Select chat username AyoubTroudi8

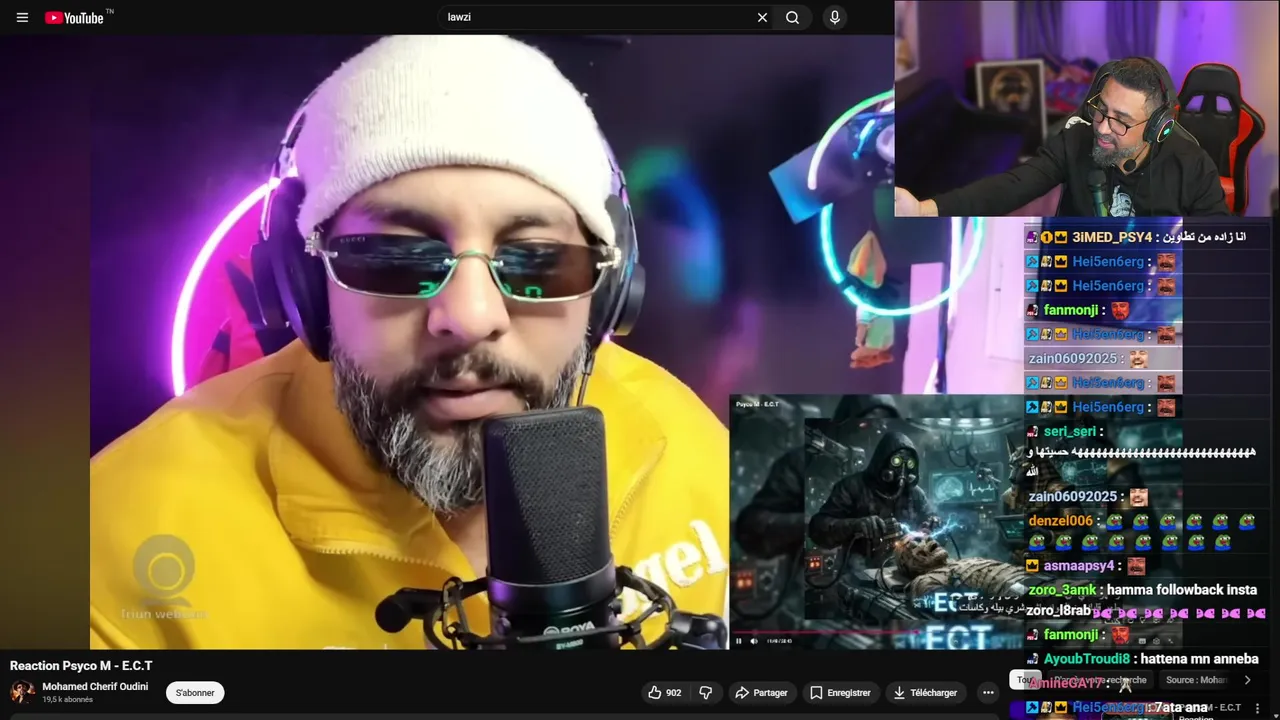(1086, 659)
